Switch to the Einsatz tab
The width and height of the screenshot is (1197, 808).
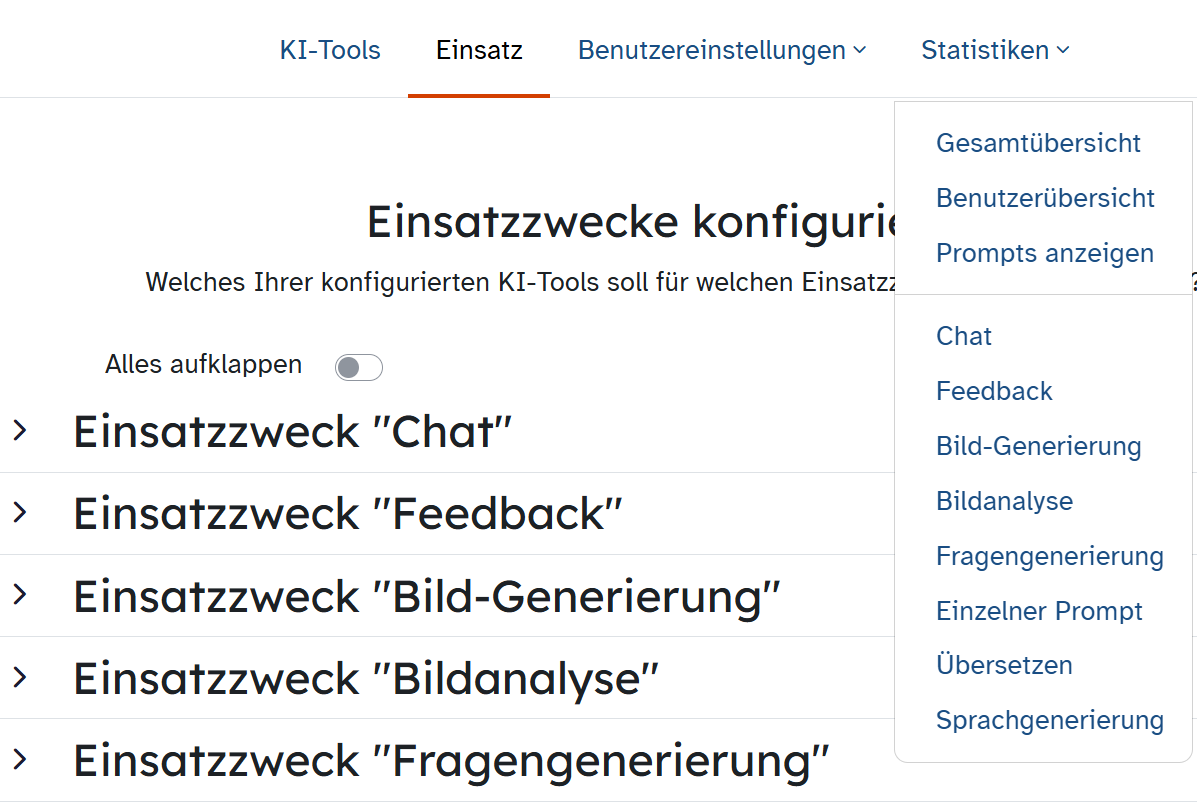tap(479, 50)
